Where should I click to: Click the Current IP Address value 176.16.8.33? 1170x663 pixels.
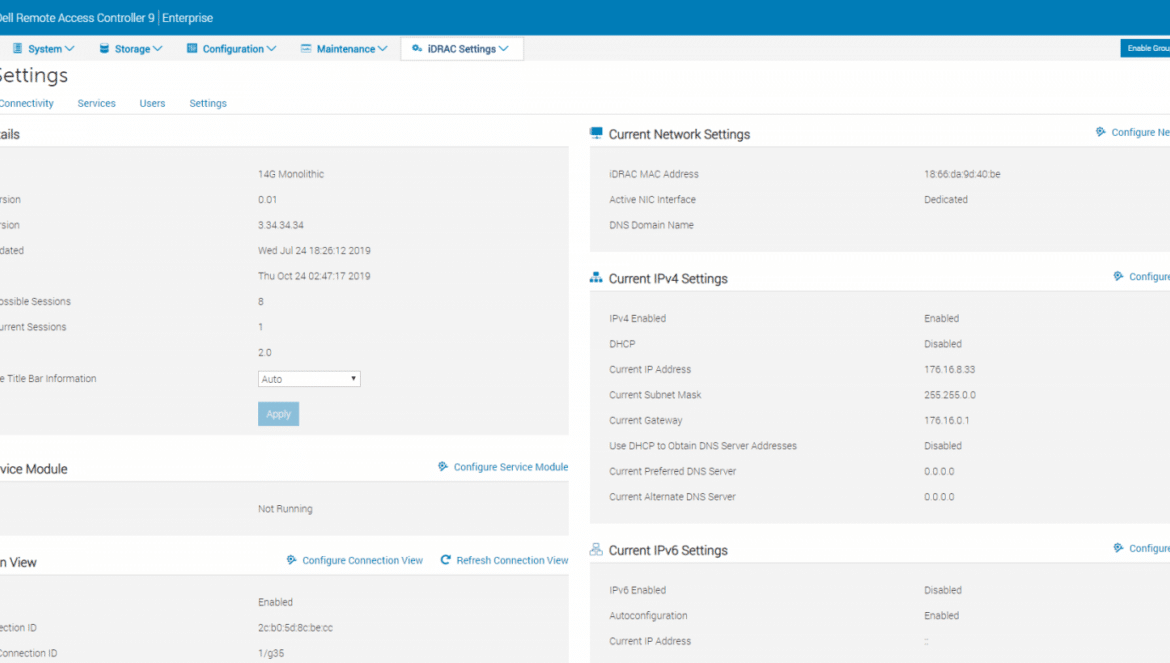(949, 369)
